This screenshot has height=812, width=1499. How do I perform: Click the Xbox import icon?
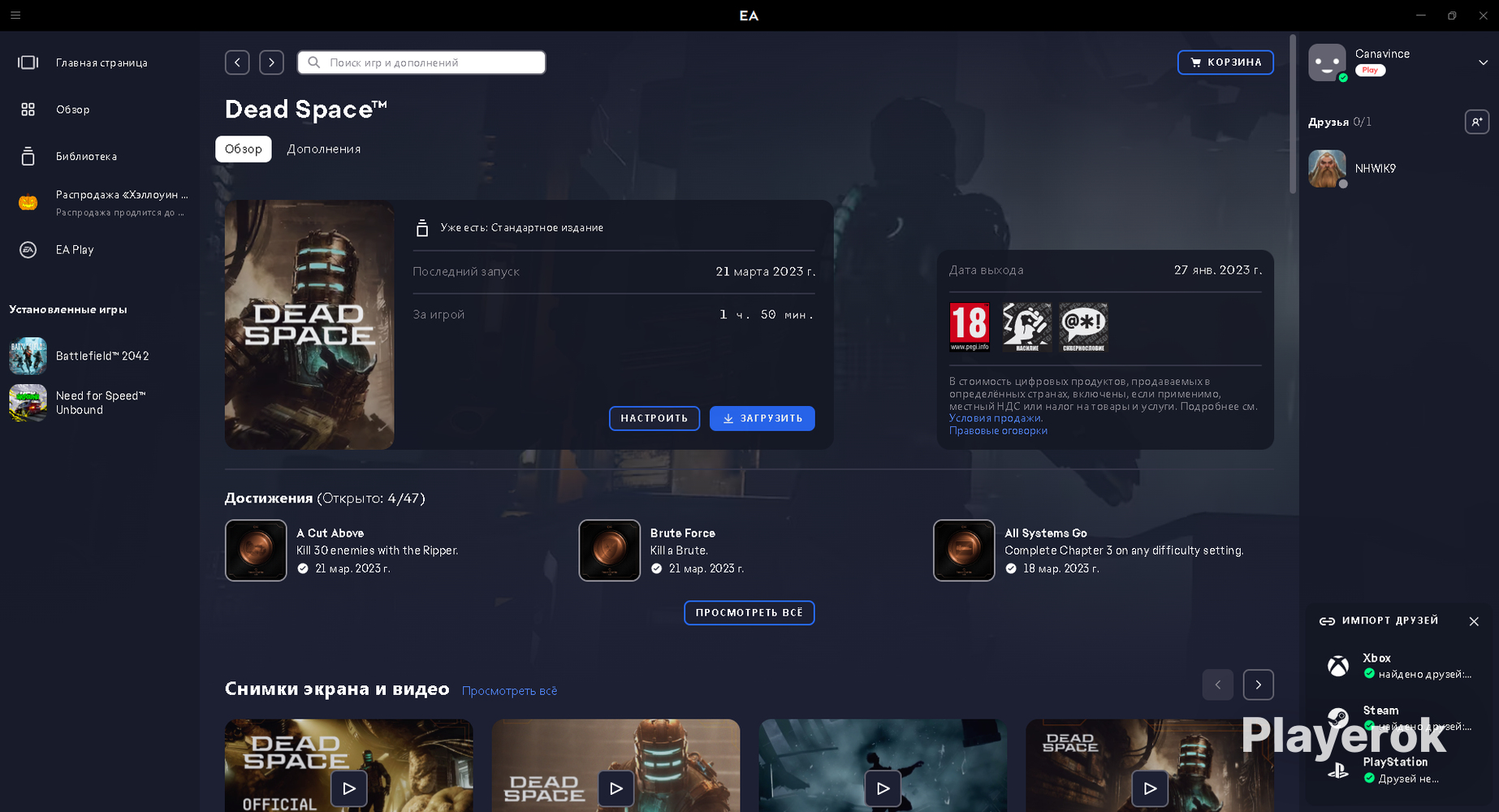pos(1338,667)
